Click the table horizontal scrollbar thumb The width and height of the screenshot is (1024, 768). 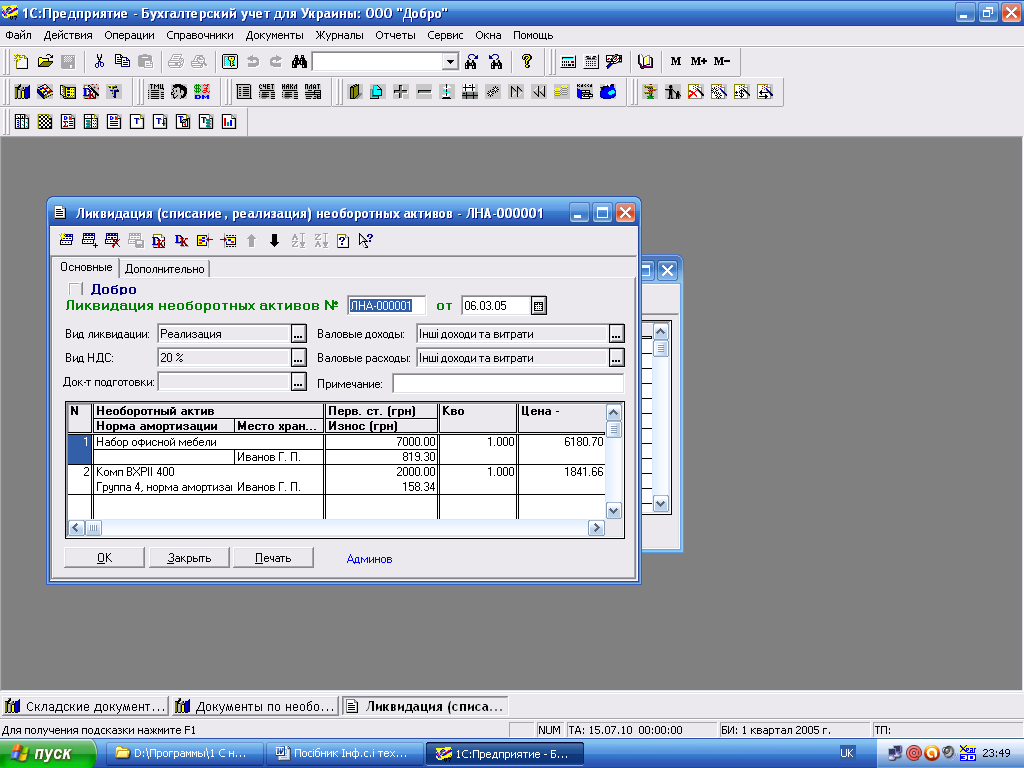click(x=93, y=528)
